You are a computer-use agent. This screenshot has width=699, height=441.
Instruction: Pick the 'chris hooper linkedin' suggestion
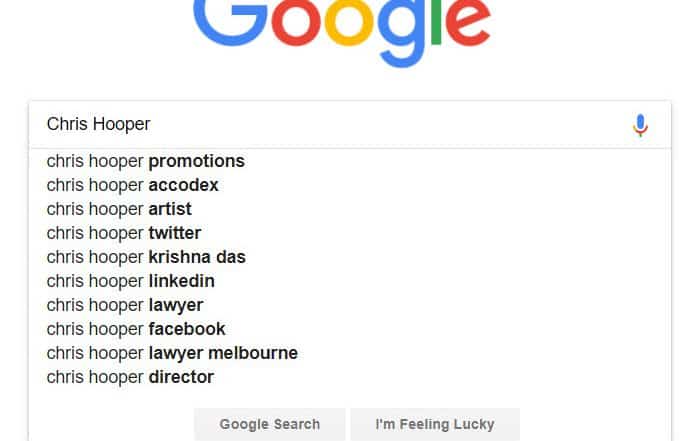(131, 281)
